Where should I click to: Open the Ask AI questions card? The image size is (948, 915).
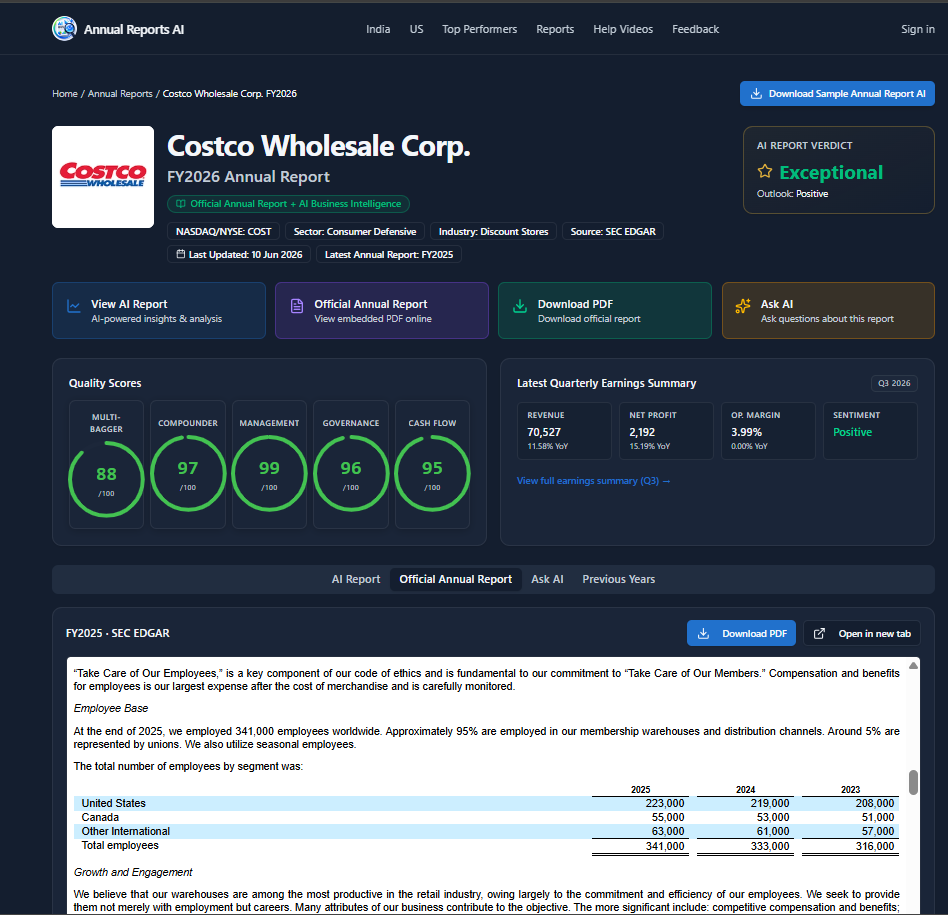coord(828,310)
